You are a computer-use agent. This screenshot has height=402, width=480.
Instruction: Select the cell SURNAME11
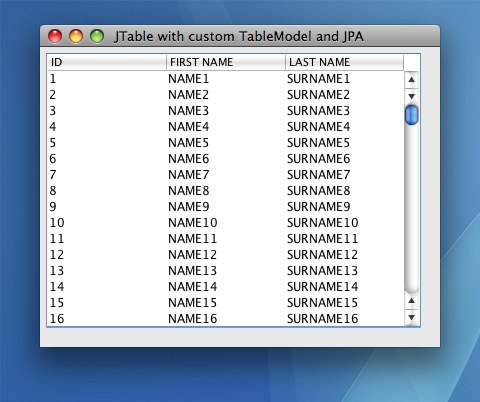pos(345,239)
